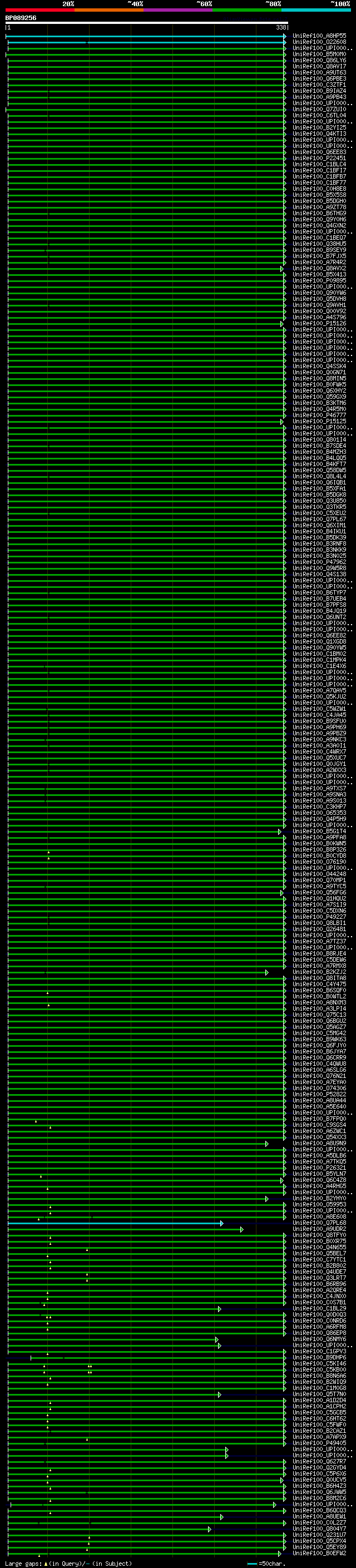The image size is (356, 1568).
Task: Click the UniRef100_Q8TFY0 label
Action: click(x=319, y=1235)
